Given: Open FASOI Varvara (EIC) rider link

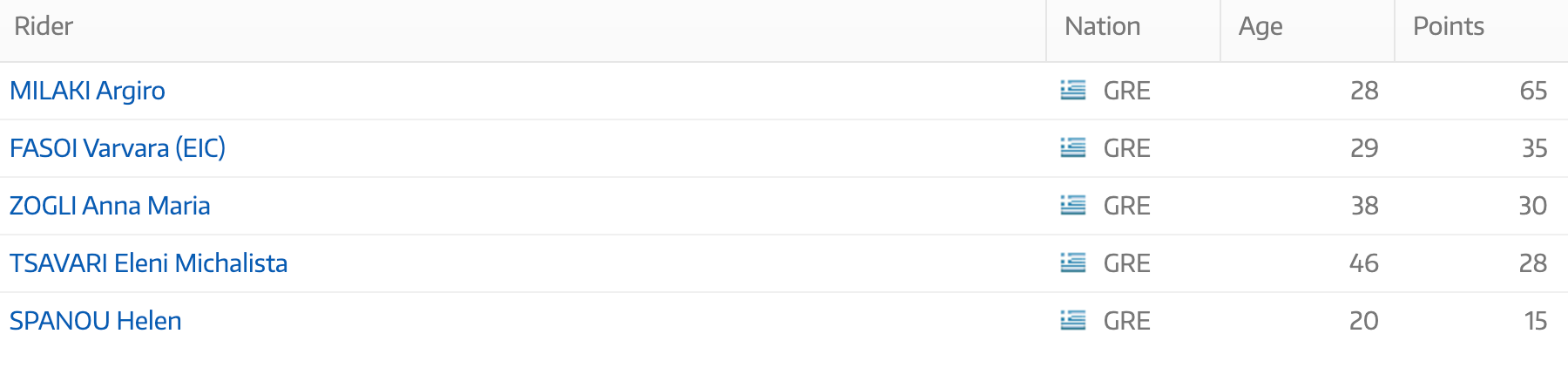Looking at the screenshot, I should [x=118, y=148].
